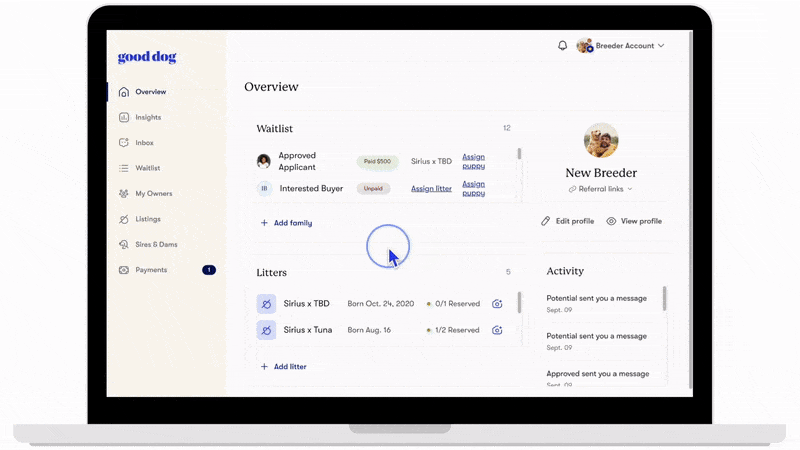The height and width of the screenshot is (450, 800).
Task: Click the New Breeder profile photo
Action: 601,140
